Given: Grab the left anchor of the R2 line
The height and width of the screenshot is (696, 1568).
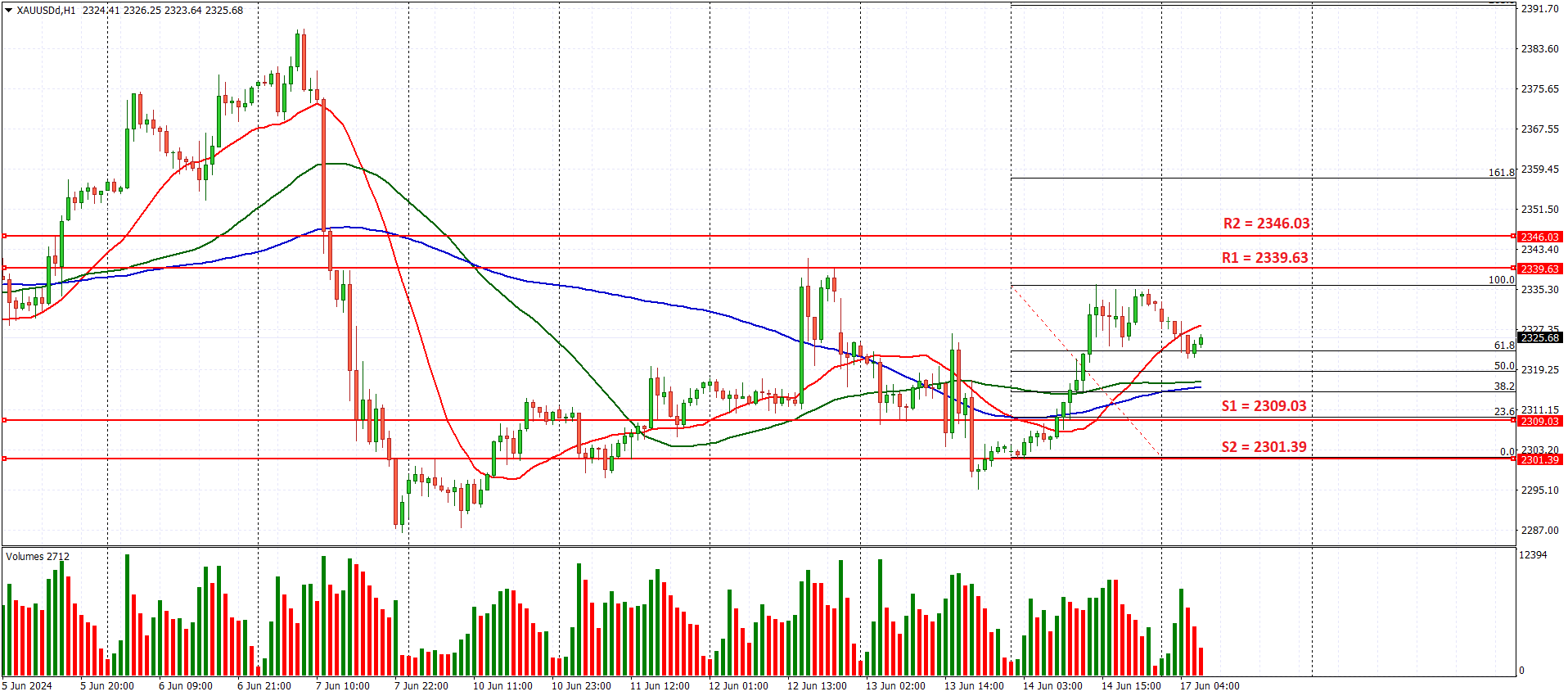Looking at the screenshot, I should [4, 236].
